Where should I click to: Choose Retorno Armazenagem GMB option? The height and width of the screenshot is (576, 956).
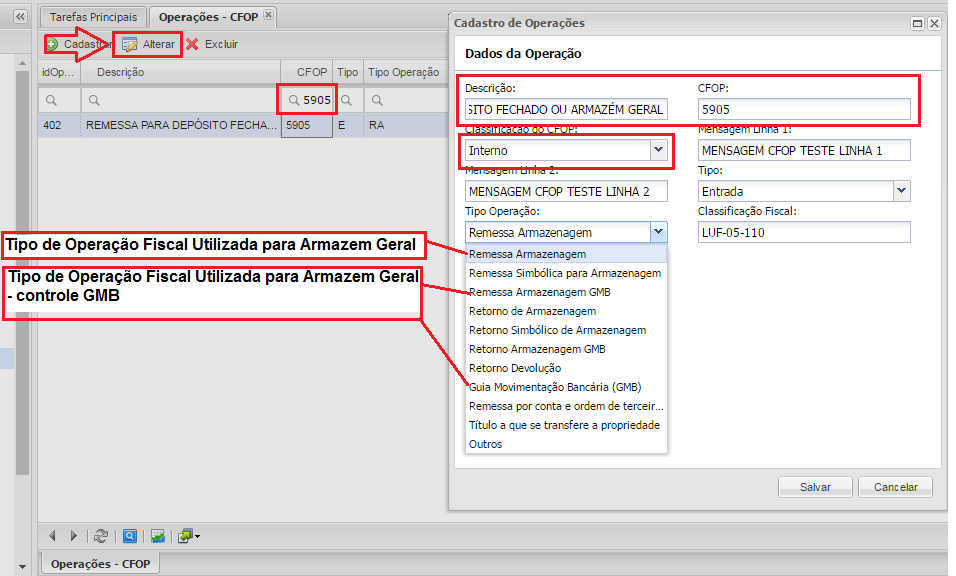566,349
